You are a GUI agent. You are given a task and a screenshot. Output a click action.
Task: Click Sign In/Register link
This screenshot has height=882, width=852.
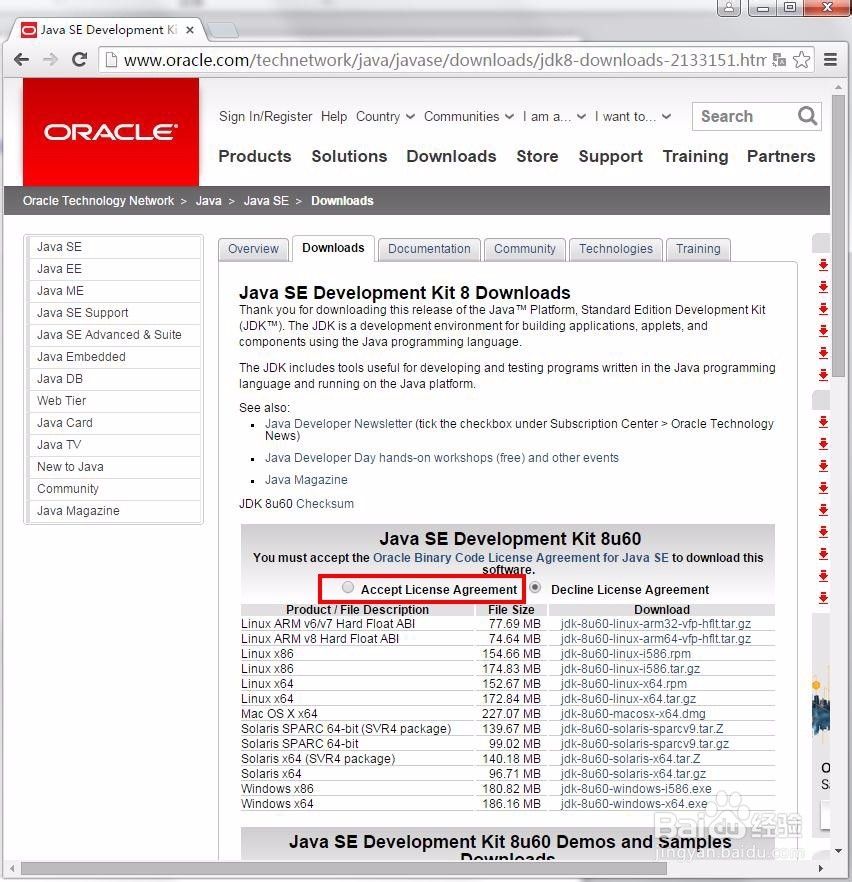(265, 116)
